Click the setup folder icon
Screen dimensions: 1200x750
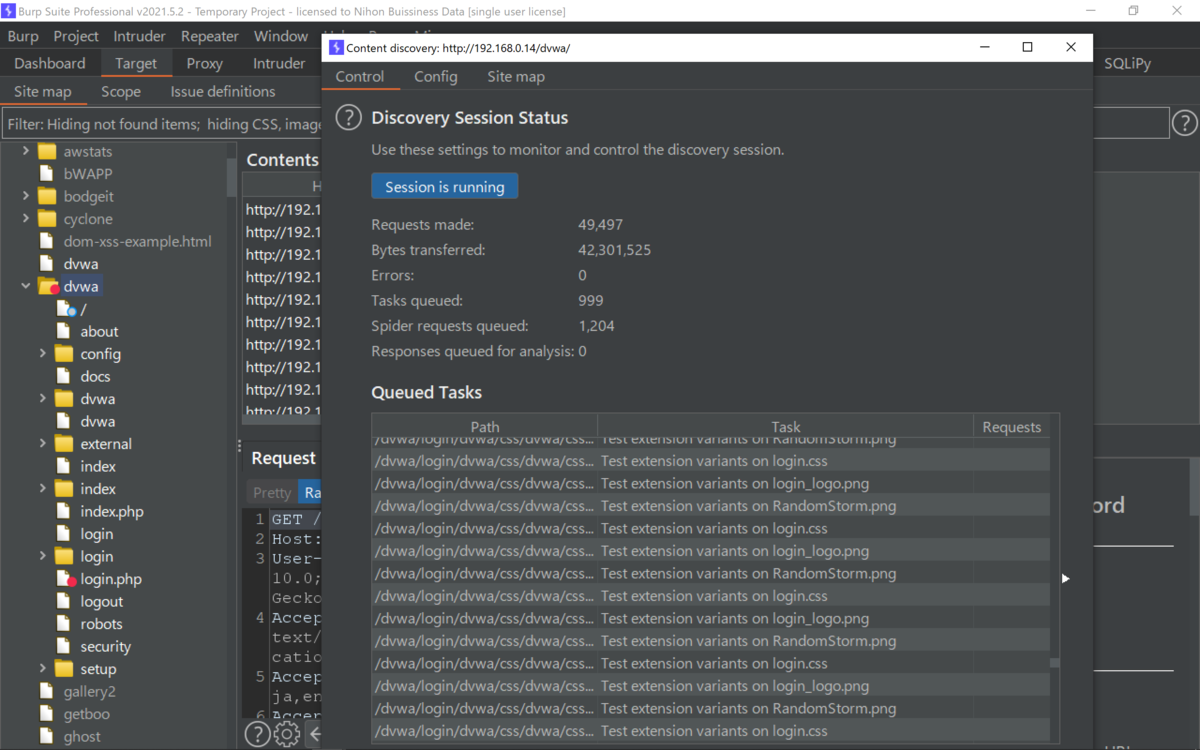coord(64,669)
